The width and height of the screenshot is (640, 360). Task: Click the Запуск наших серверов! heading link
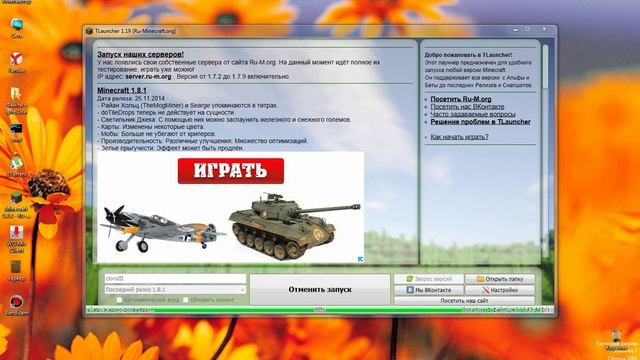click(x=140, y=54)
